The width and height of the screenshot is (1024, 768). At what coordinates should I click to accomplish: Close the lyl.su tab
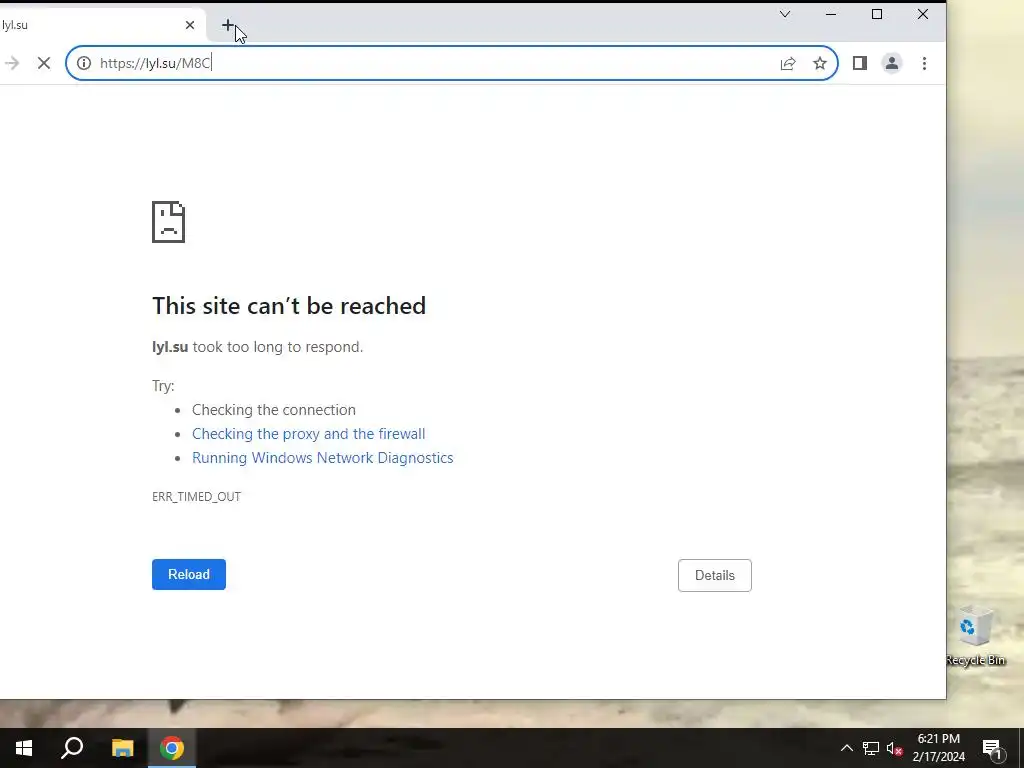coord(189,25)
